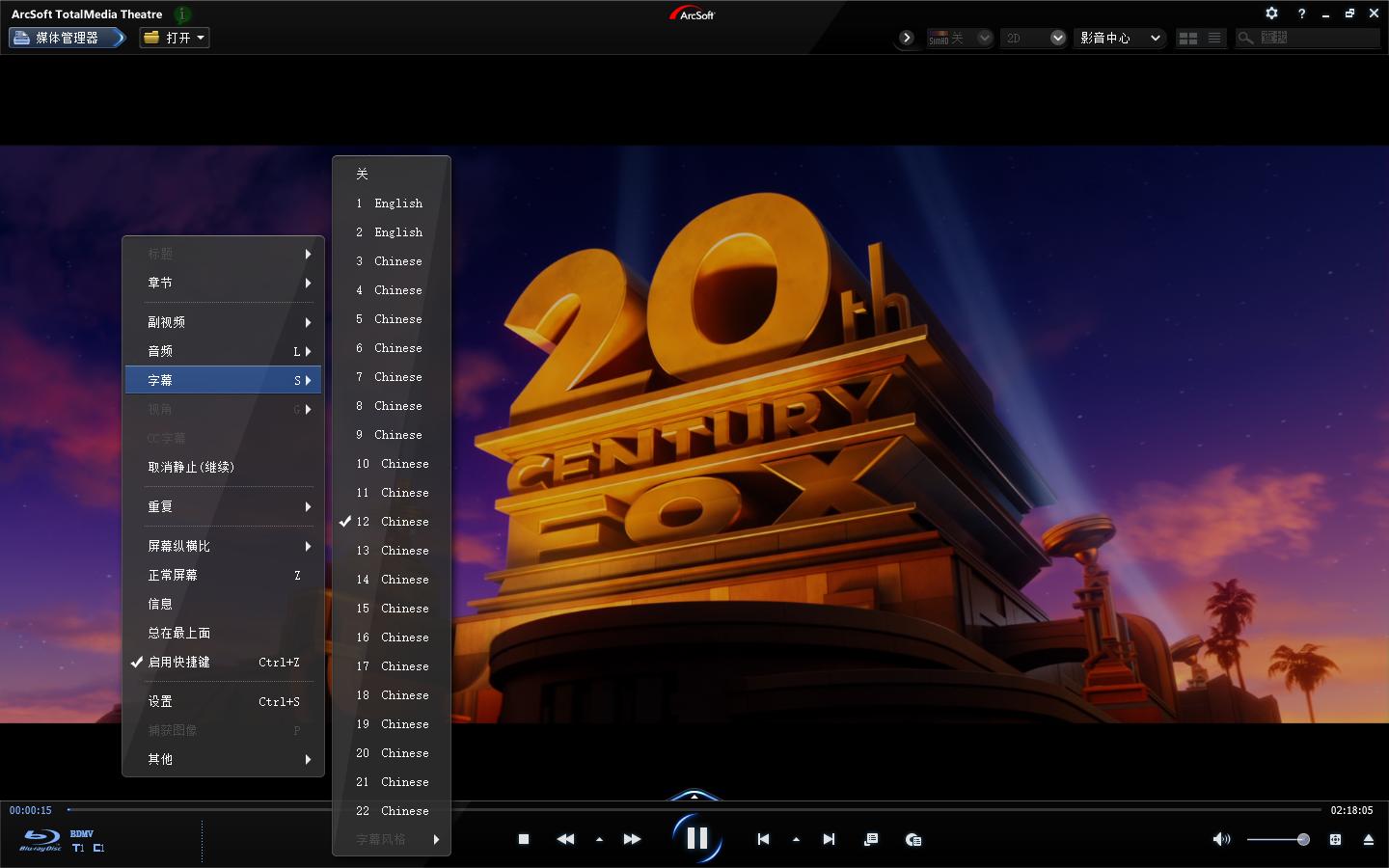This screenshot has height=868, width=1389.
Task: Eject the disc
Action: [1368, 839]
